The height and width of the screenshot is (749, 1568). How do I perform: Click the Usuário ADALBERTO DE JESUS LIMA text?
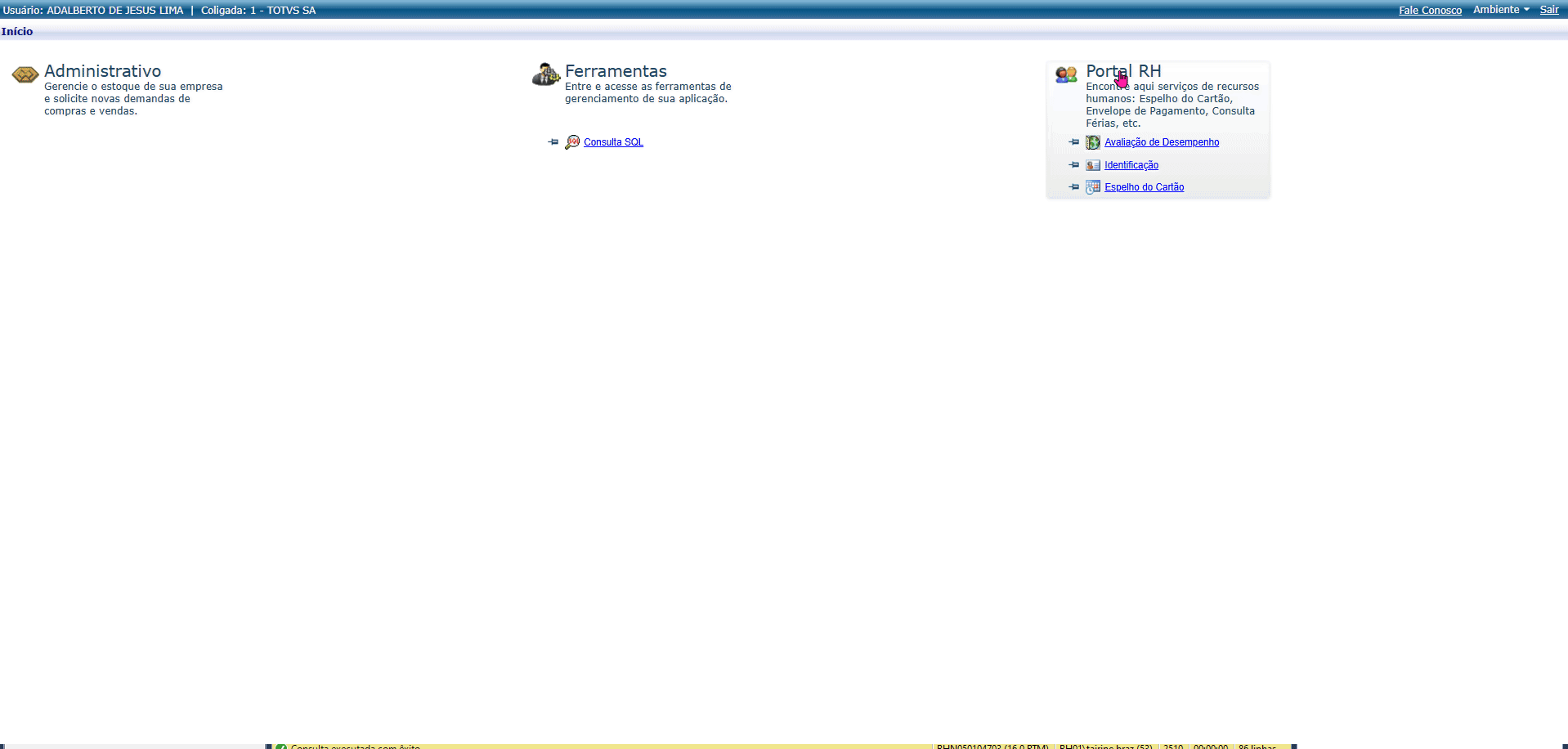tap(93, 11)
